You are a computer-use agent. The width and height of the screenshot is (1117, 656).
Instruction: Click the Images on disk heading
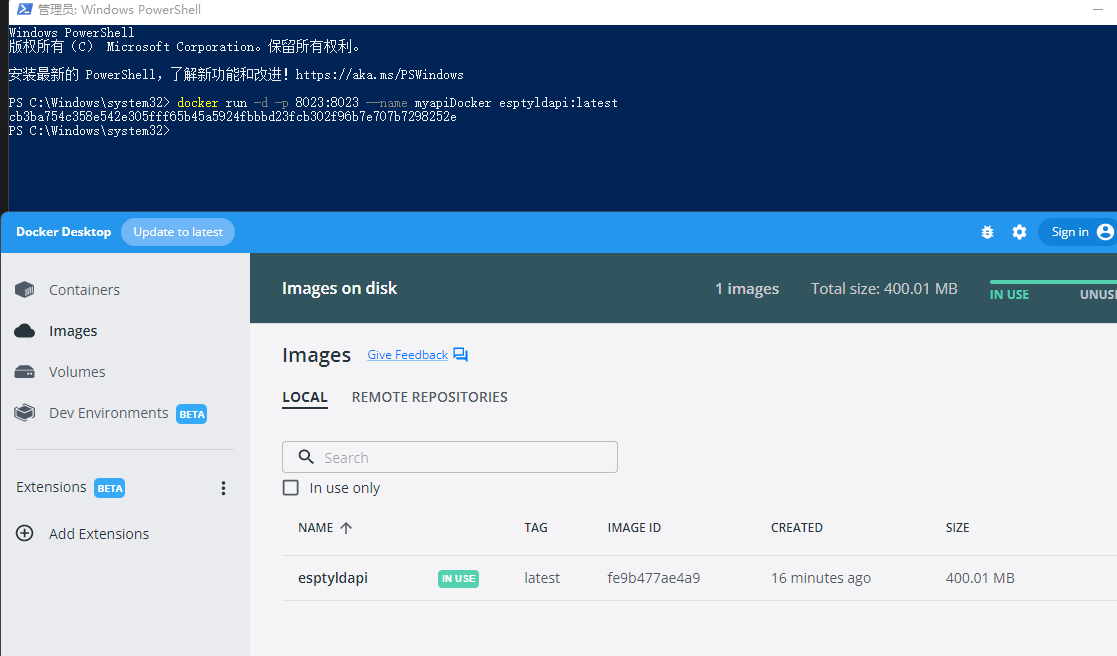339,288
